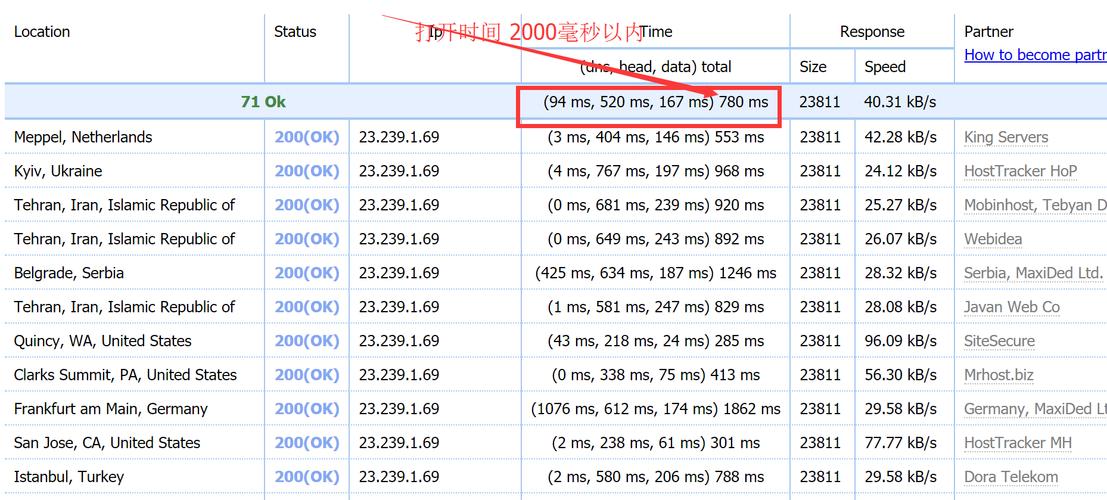Visit the SiteSecure partner link
The image size is (1107, 500).
tap(999, 341)
